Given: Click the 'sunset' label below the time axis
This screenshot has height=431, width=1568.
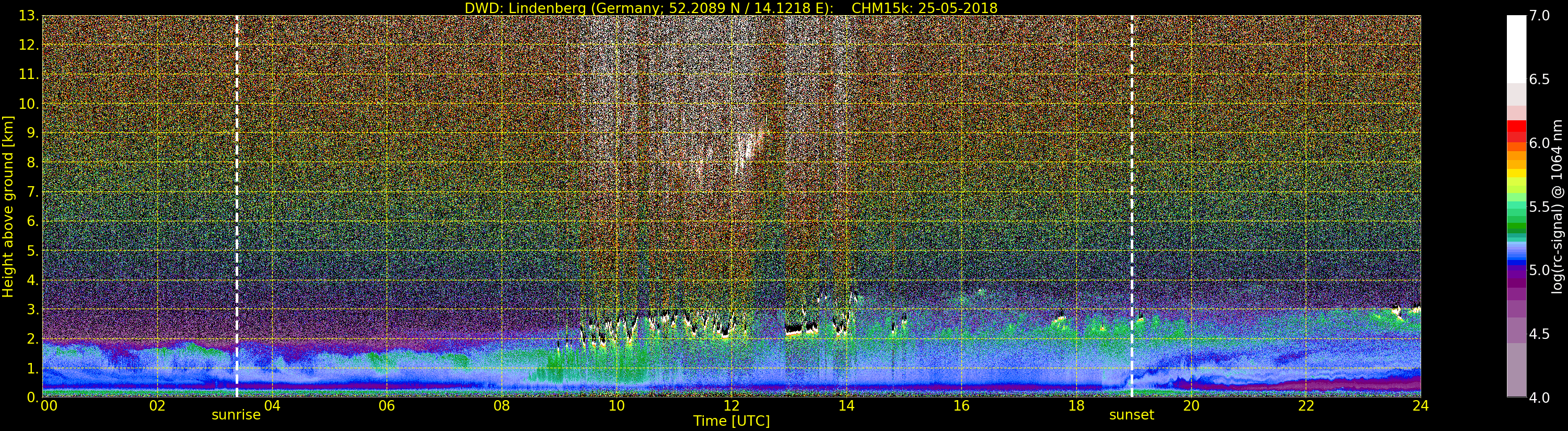Looking at the screenshot, I should 1132,415.
